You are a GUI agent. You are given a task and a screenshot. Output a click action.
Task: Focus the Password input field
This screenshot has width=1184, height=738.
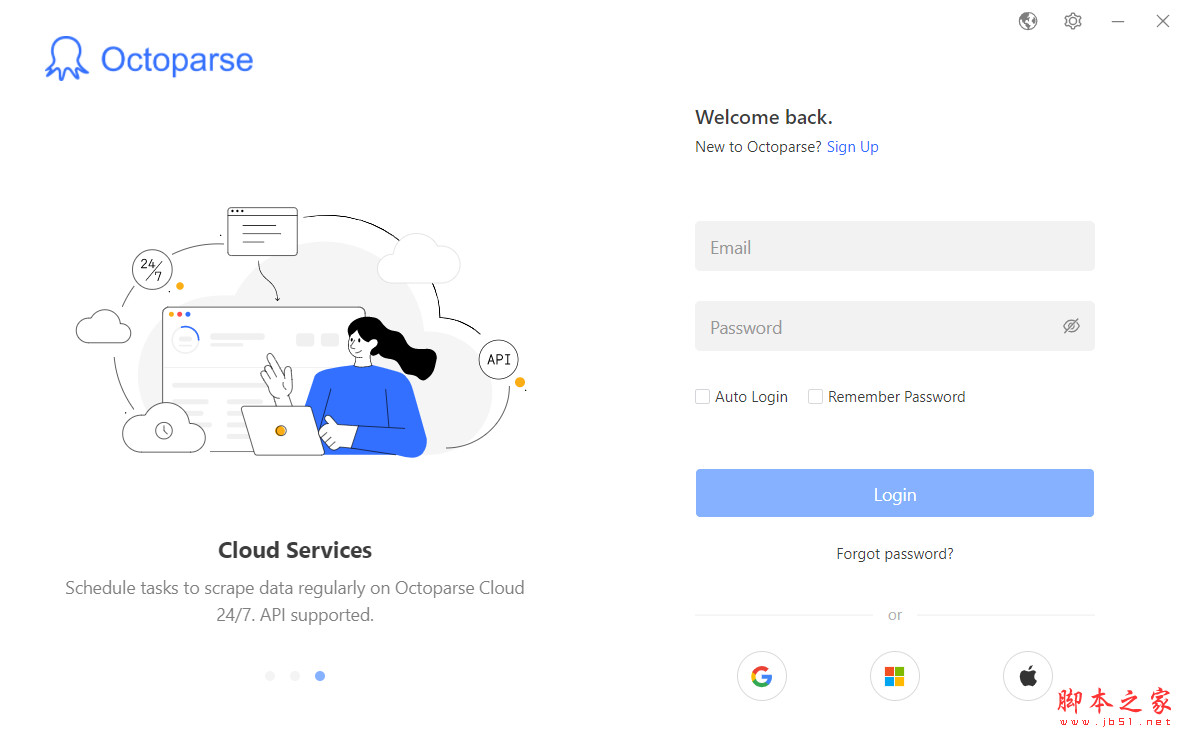pos(875,326)
